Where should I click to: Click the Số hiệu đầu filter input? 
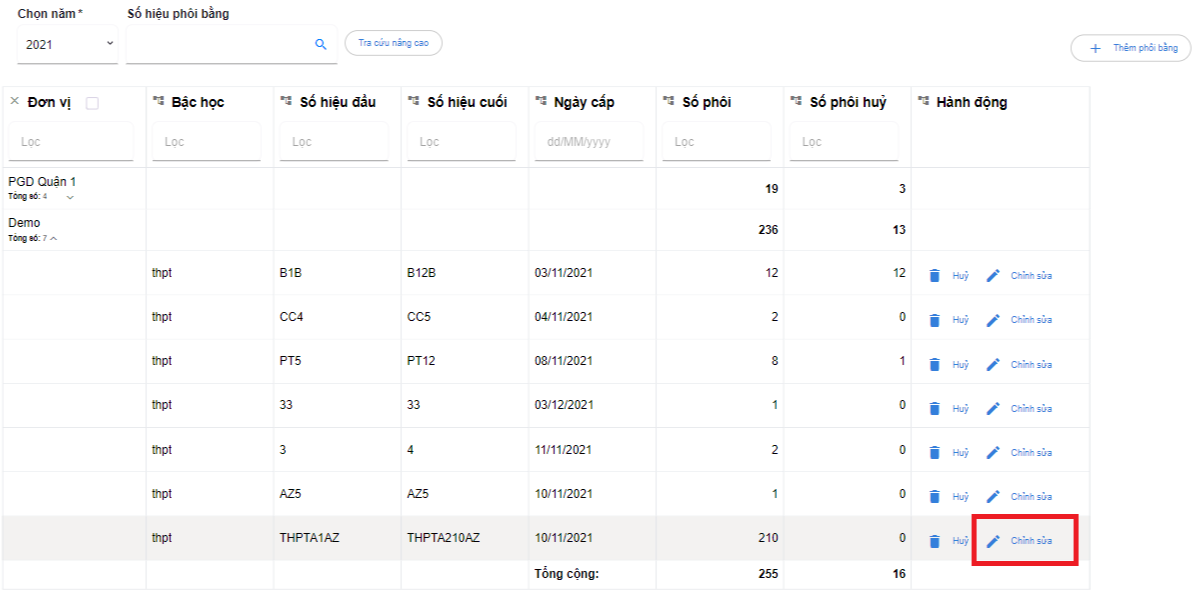pos(336,142)
